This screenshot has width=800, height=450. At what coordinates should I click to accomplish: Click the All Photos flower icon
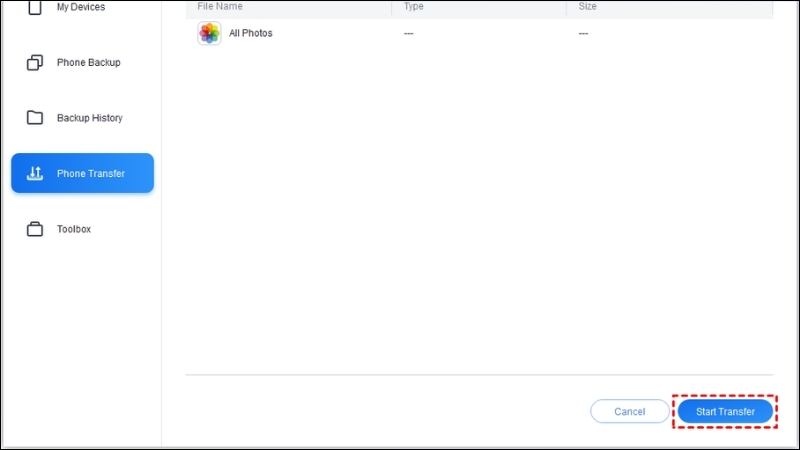[x=209, y=33]
